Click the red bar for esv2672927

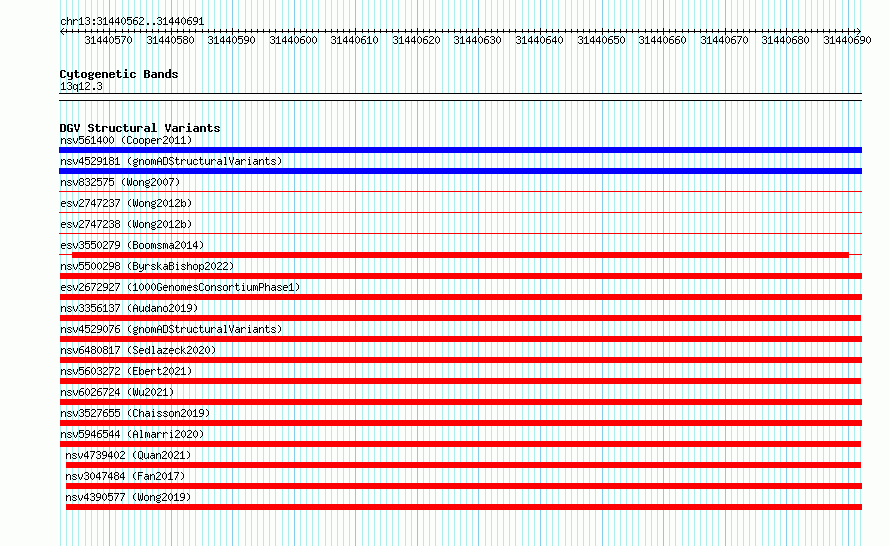coord(460,297)
